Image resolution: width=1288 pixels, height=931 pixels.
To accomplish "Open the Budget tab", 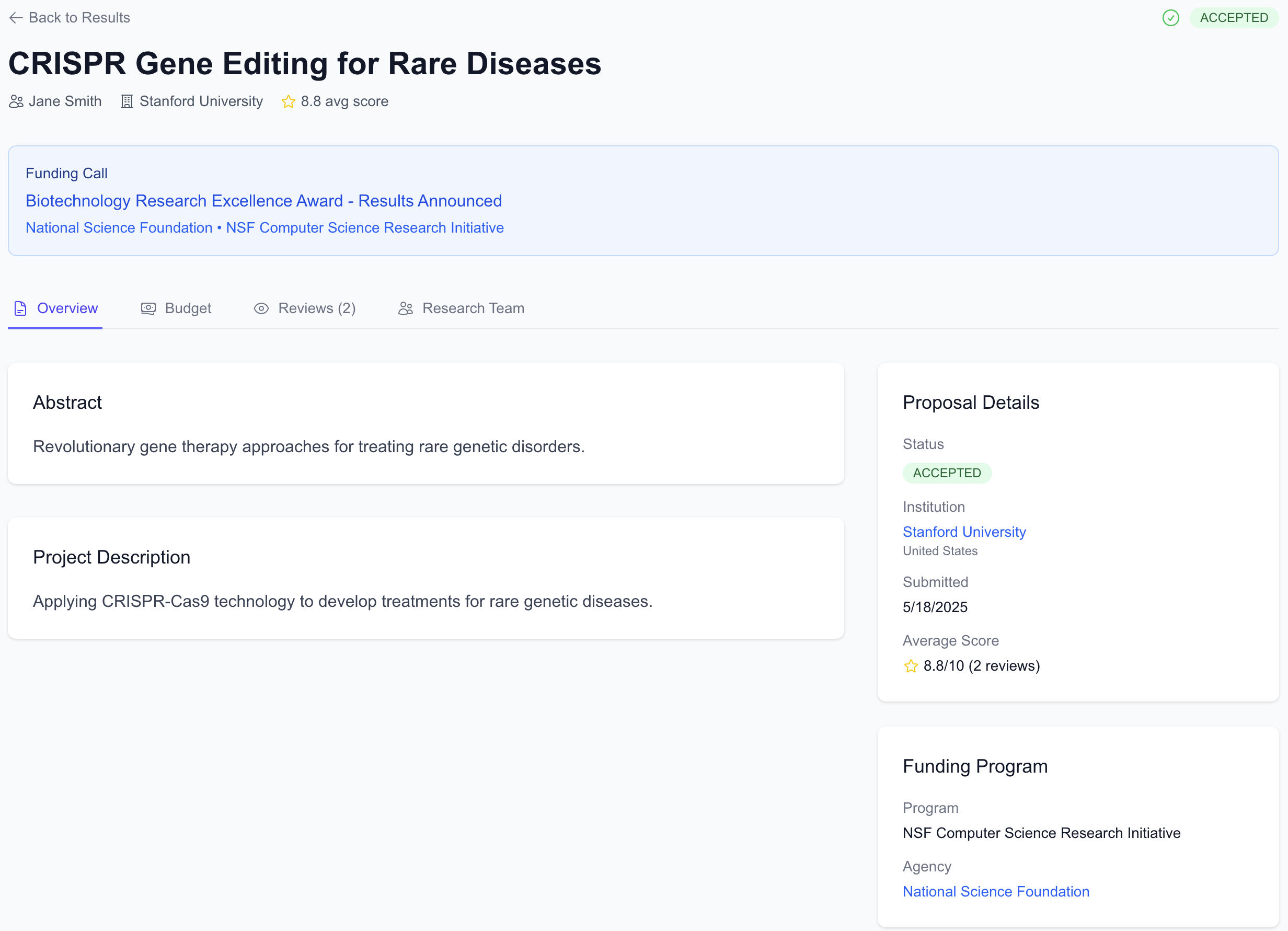I will 188,308.
